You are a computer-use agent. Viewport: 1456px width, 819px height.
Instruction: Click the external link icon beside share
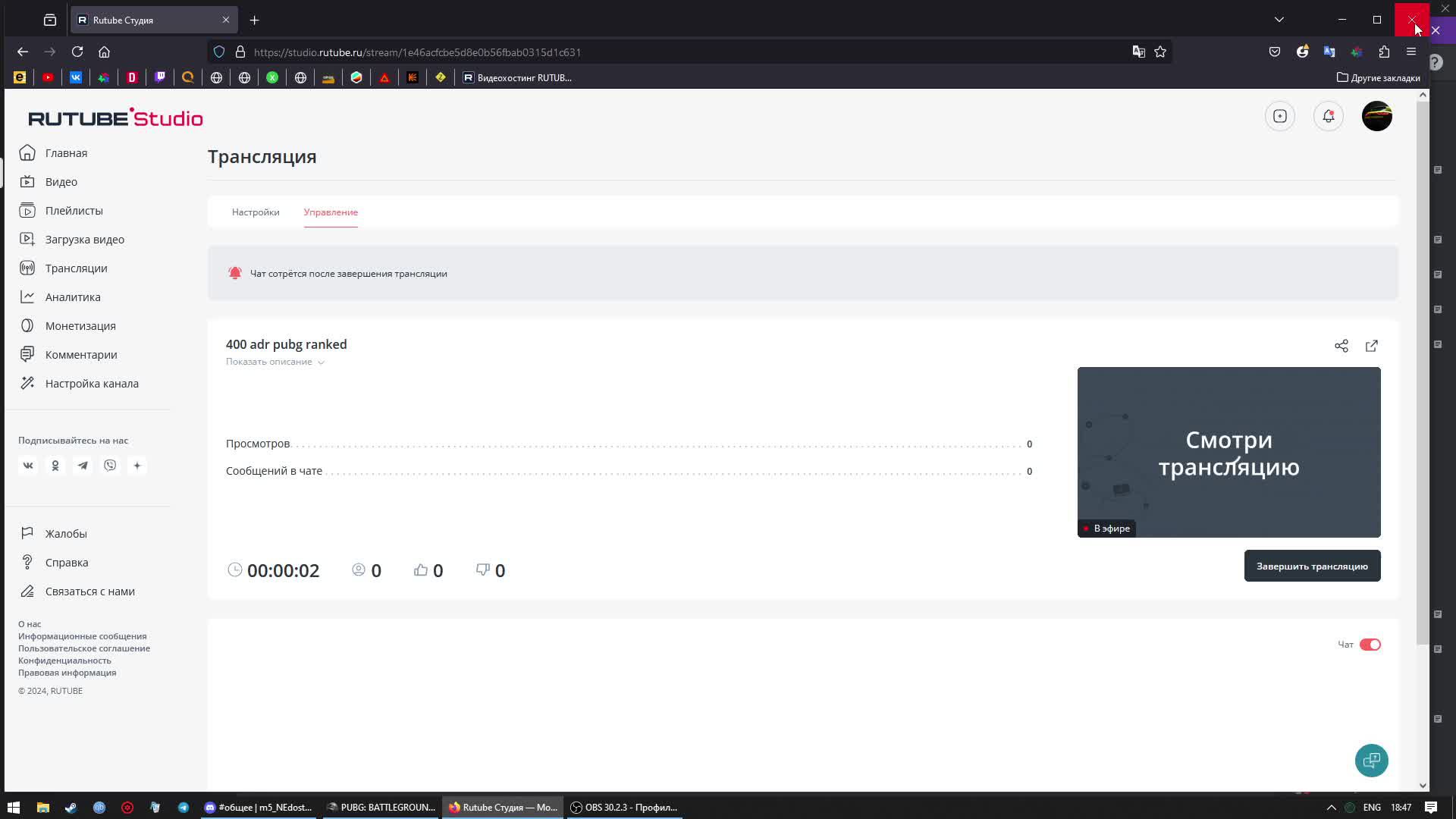[1372, 346]
